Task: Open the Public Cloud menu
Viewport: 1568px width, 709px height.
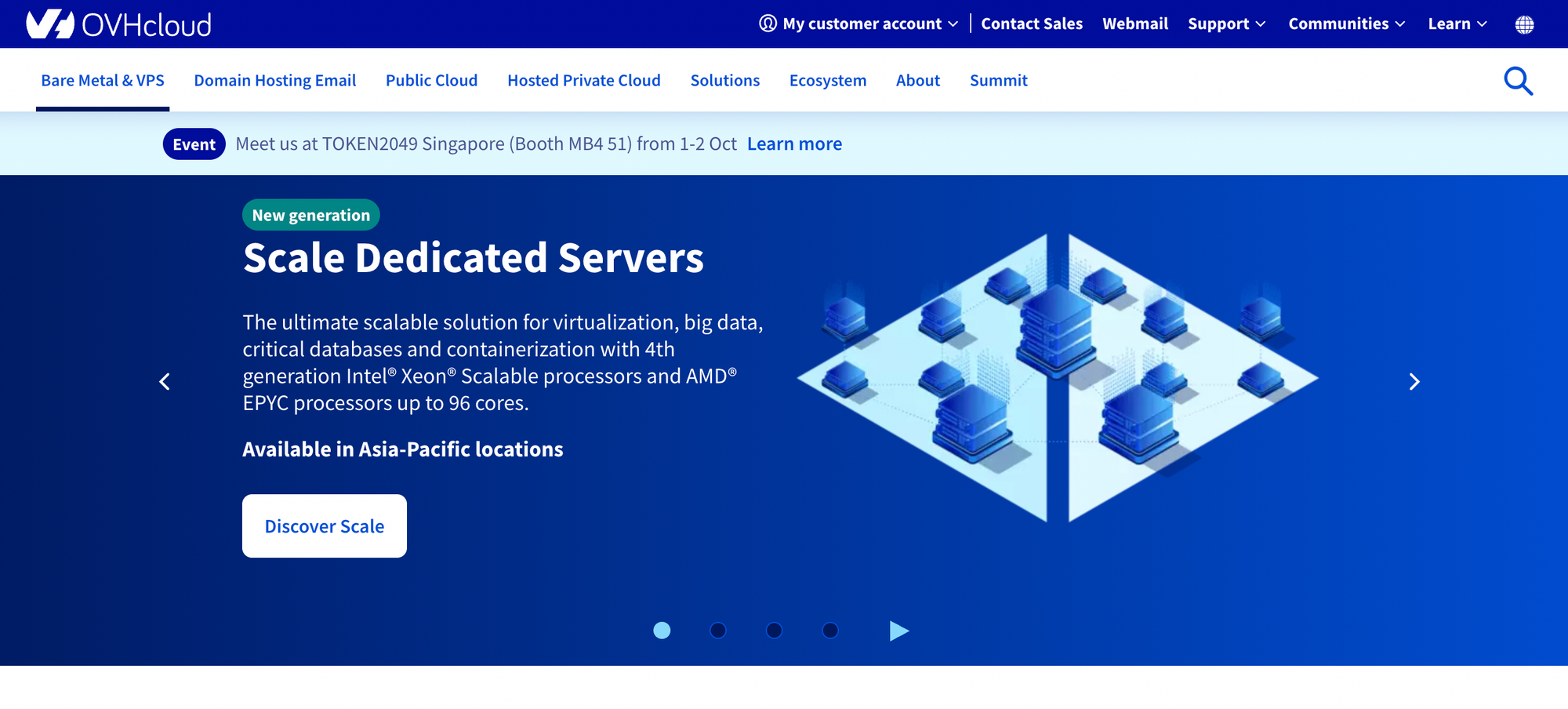Action: pos(431,80)
